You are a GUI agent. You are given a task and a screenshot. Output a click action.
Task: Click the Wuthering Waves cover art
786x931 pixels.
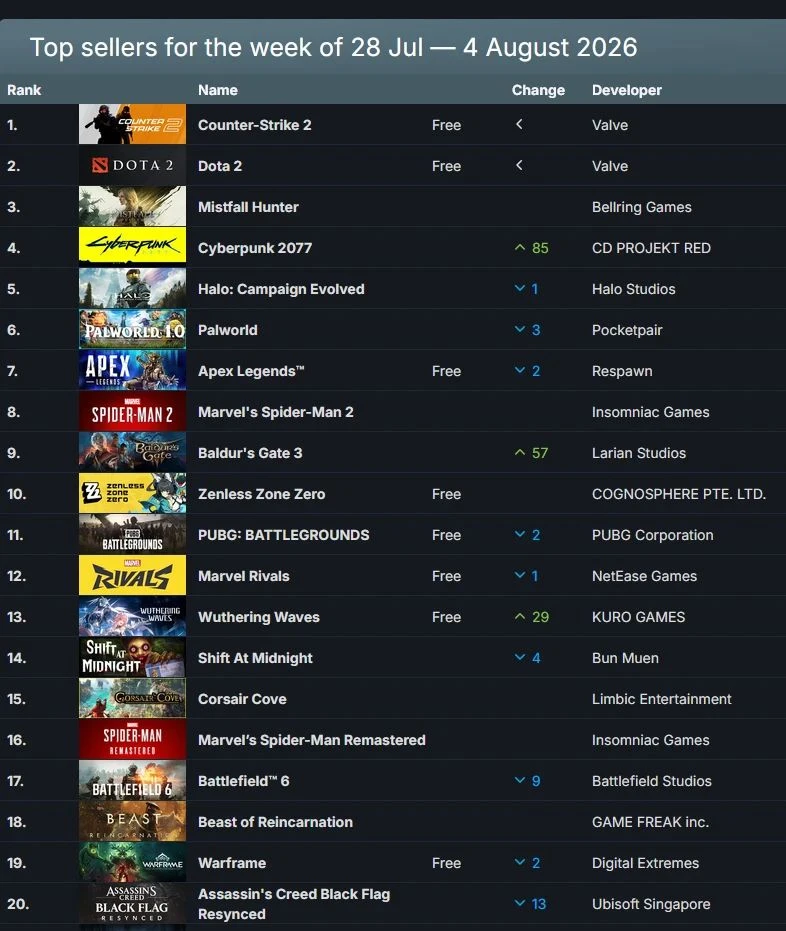click(x=132, y=616)
